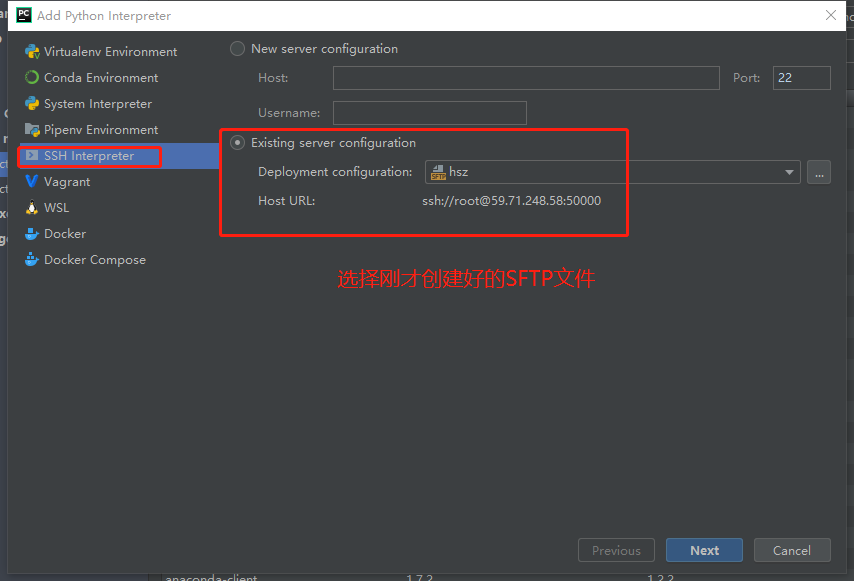The width and height of the screenshot is (854, 581).
Task: Click the SSH Interpreter terminal icon
Action: pos(32,156)
